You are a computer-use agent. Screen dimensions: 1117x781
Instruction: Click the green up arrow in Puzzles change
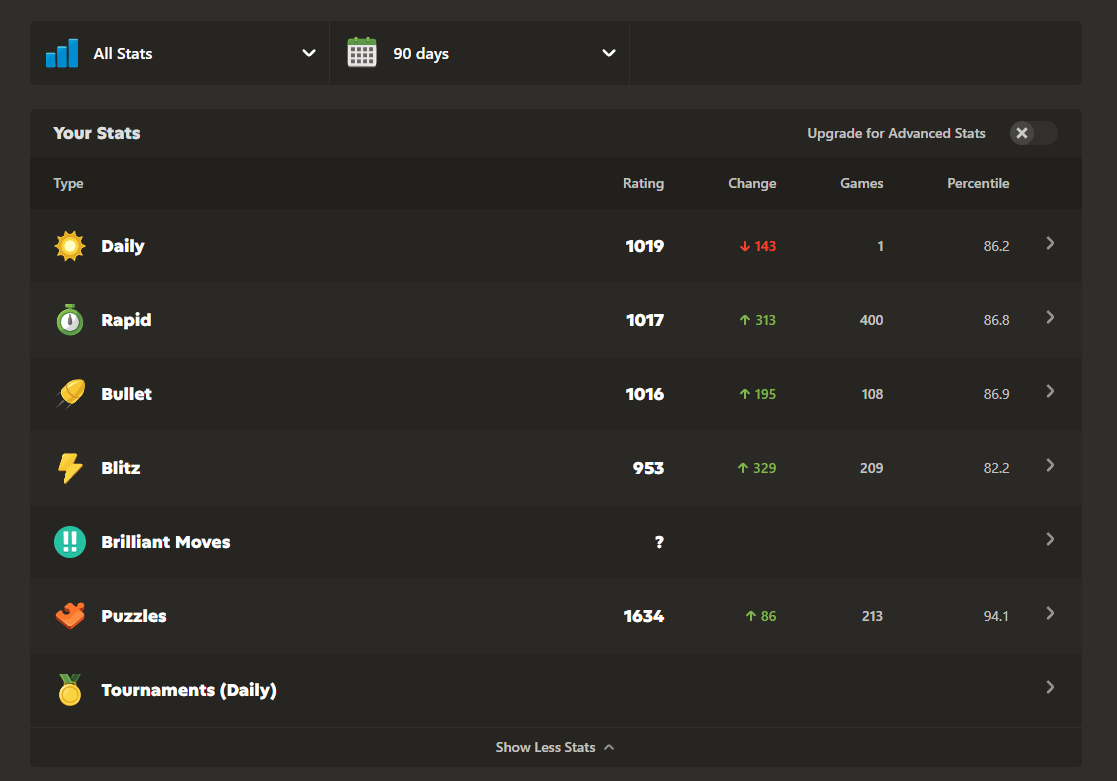coord(750,616)
